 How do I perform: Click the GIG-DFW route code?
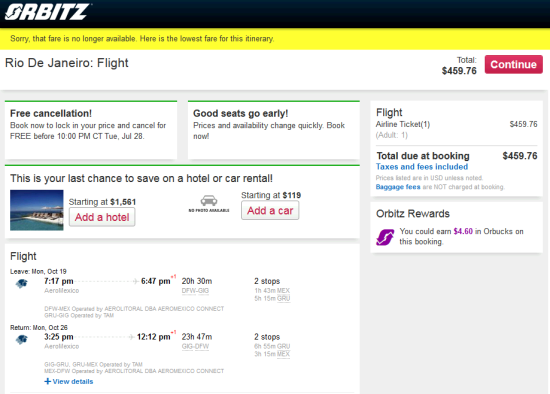pyautogui.click(x=195, y=347)
